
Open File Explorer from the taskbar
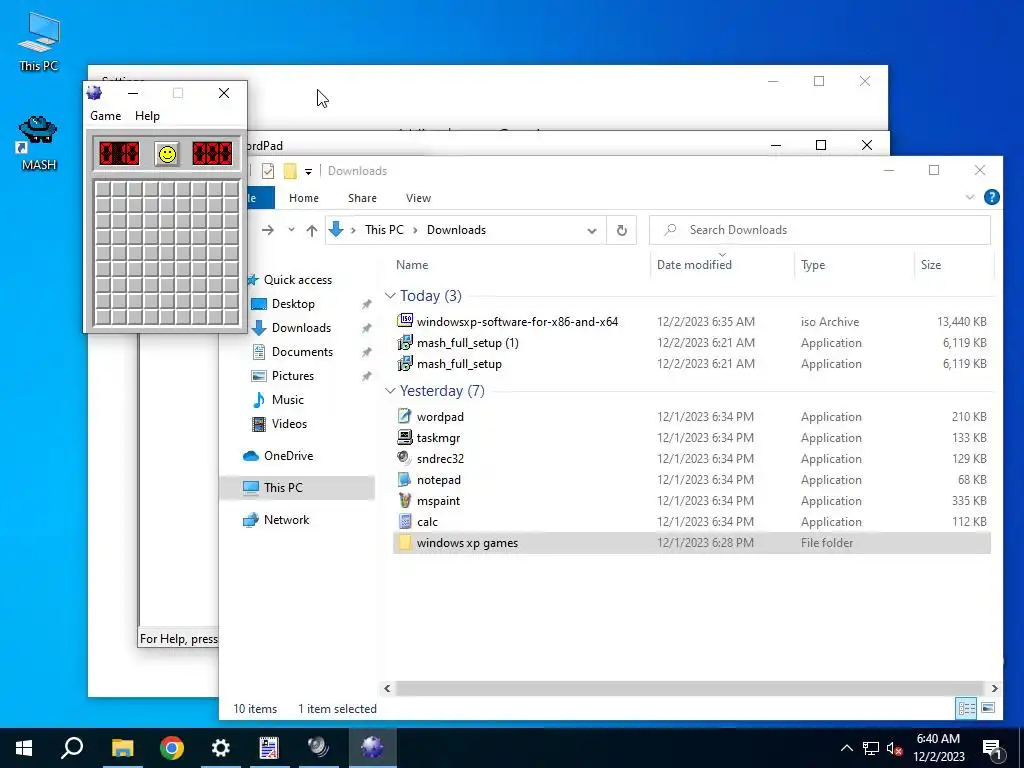pyautogui.click(x=122, y=748)
